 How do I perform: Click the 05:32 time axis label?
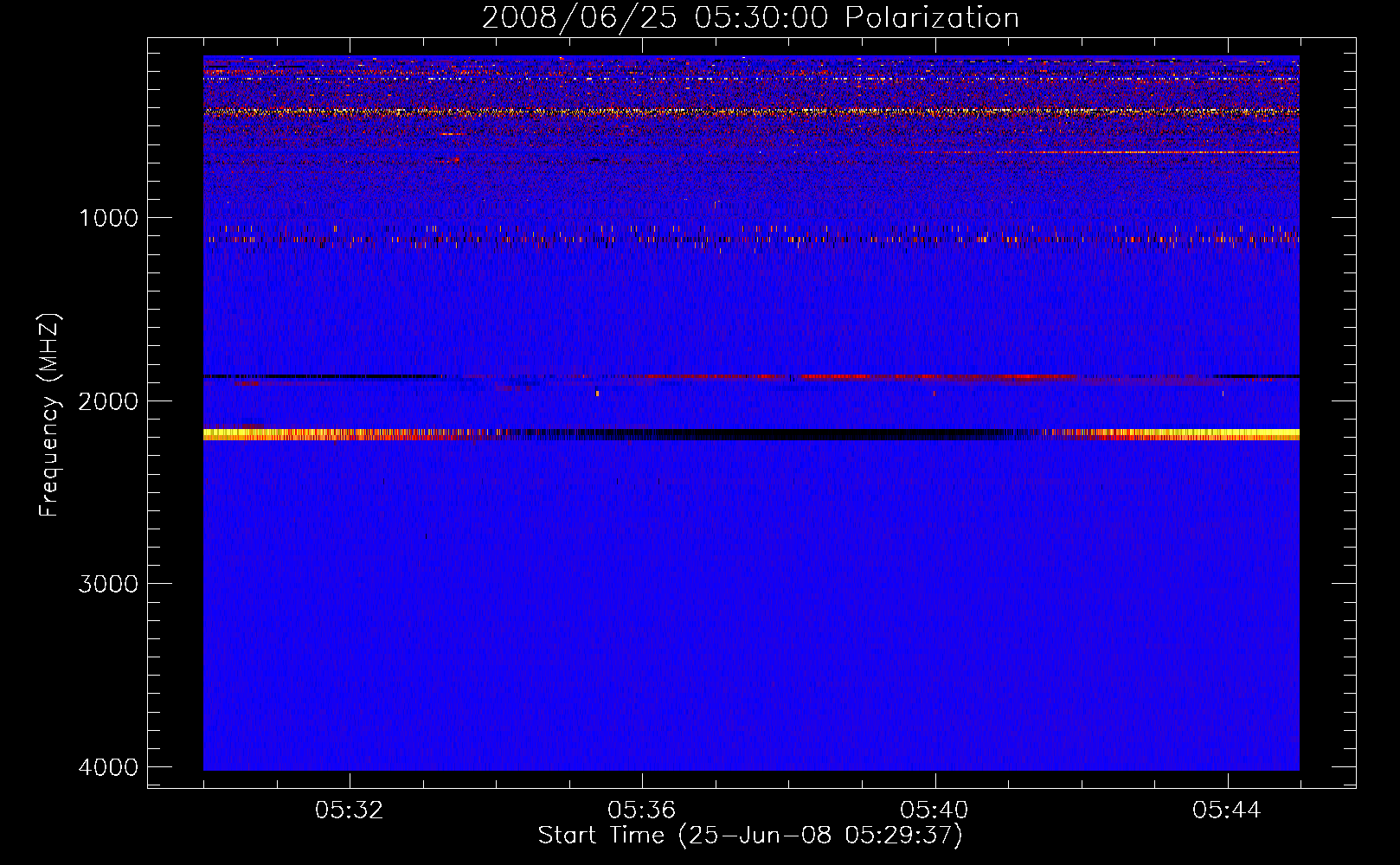point(350,811)
